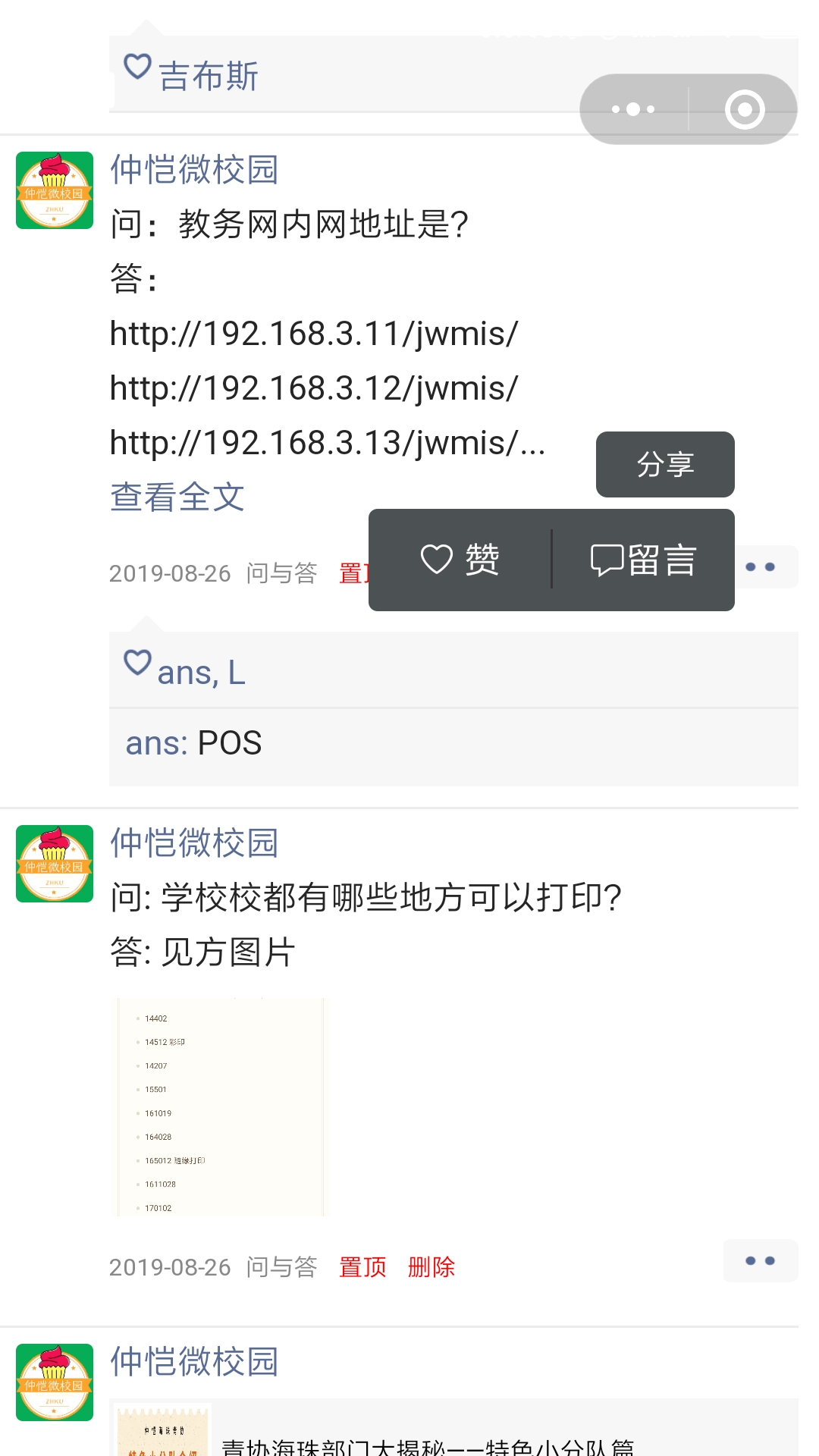Tap the heart icon beside 吉布斯
819x1456 pixels.
tap(138, 66)
